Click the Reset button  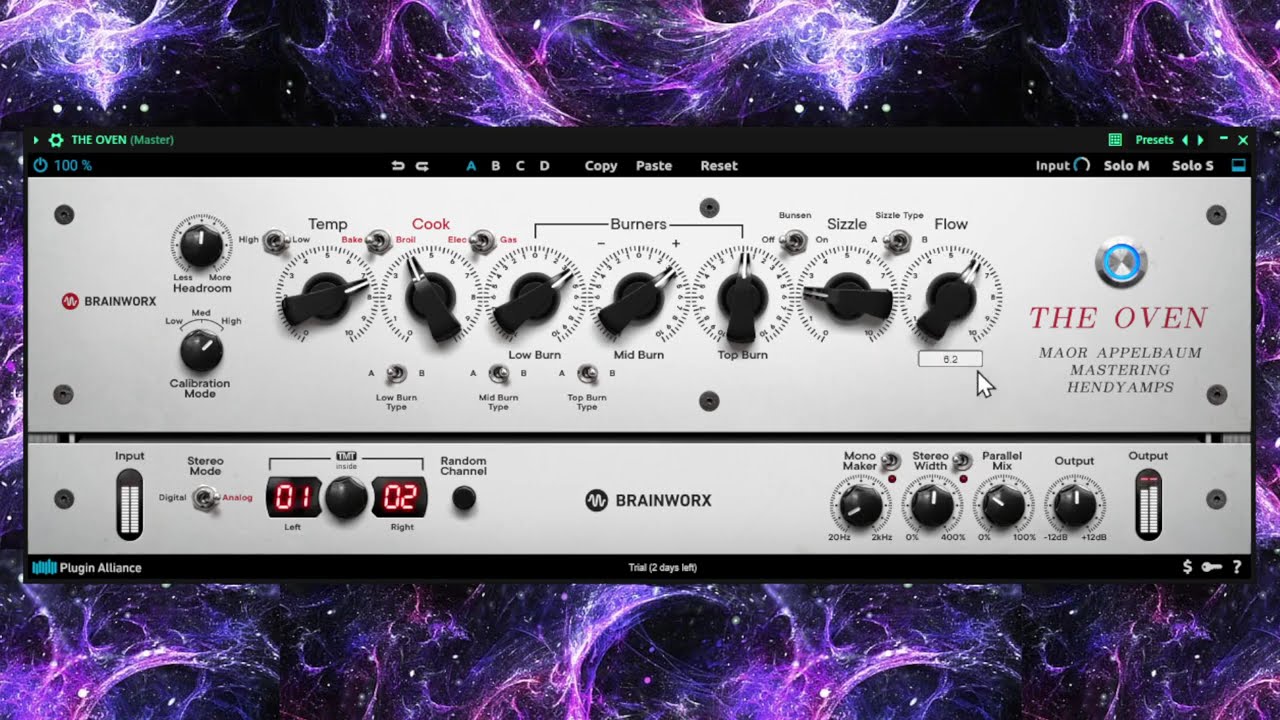[x=719, y=166]
